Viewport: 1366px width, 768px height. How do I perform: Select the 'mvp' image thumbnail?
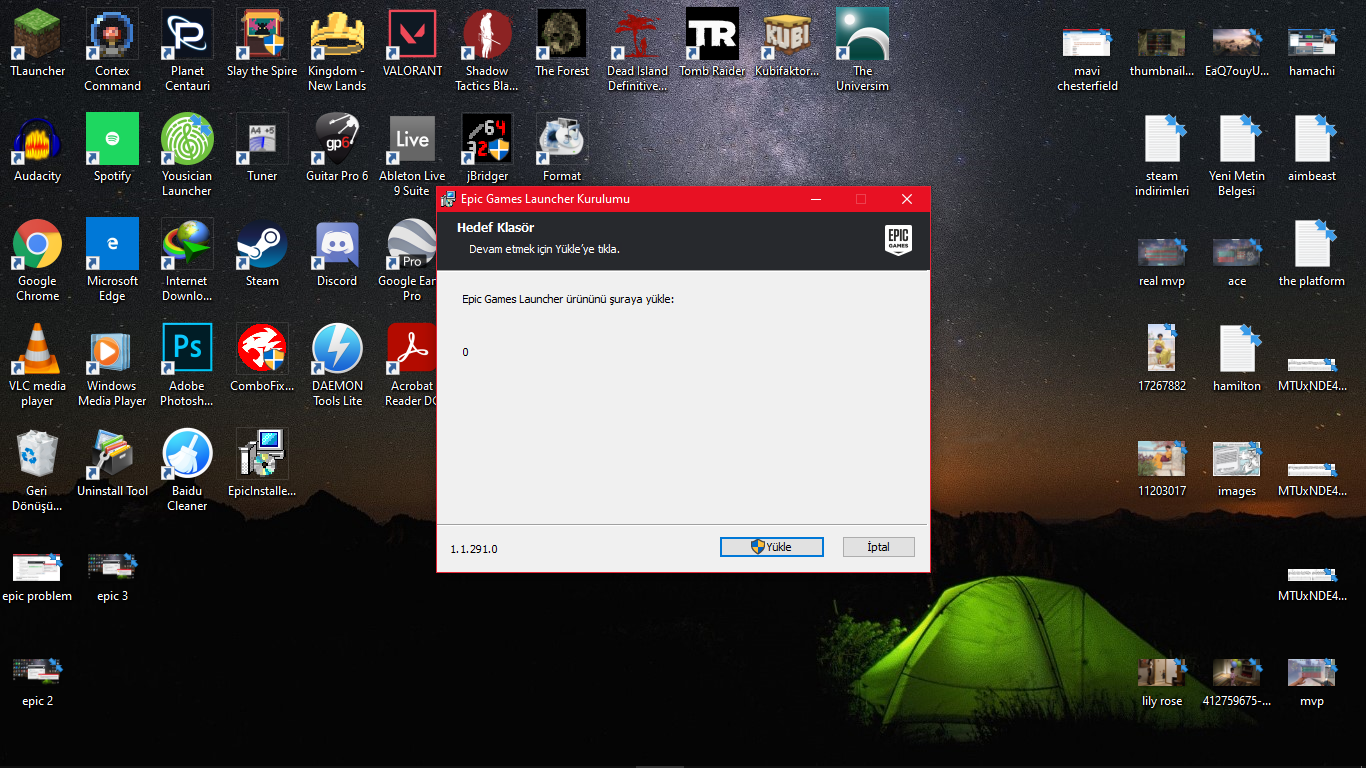1312,682
